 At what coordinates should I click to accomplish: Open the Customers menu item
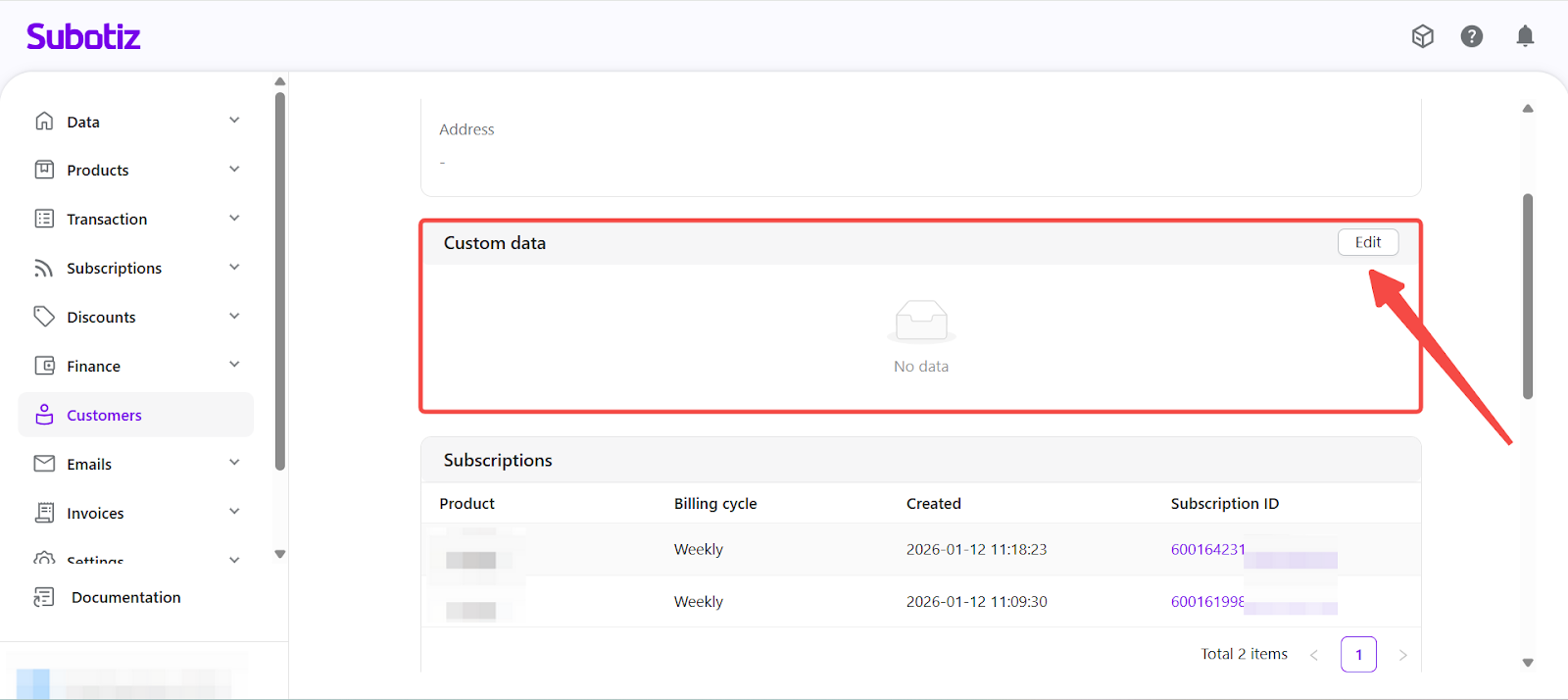pyautogui.click(x=104, y=415)
